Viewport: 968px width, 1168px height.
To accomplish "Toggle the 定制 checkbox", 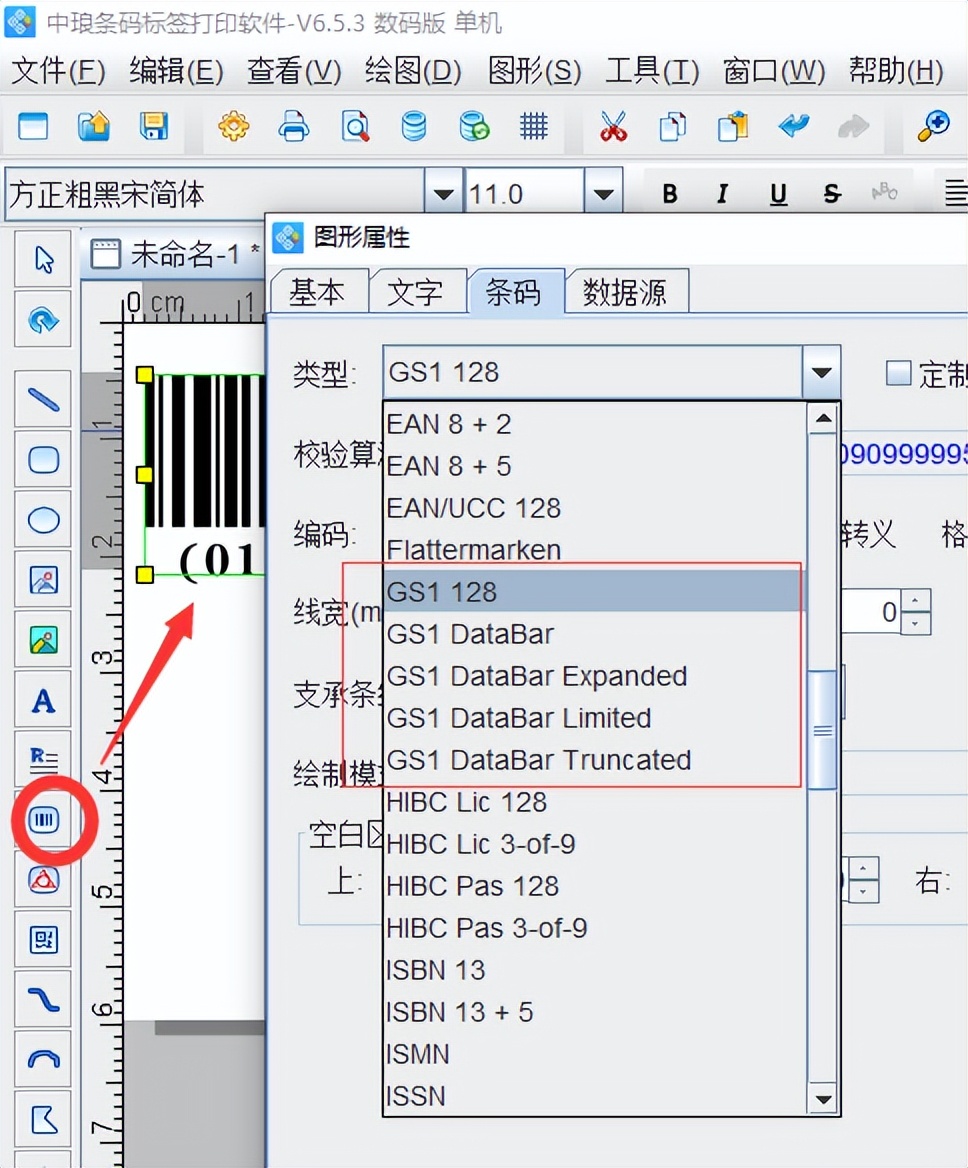I will click(899, 373).
